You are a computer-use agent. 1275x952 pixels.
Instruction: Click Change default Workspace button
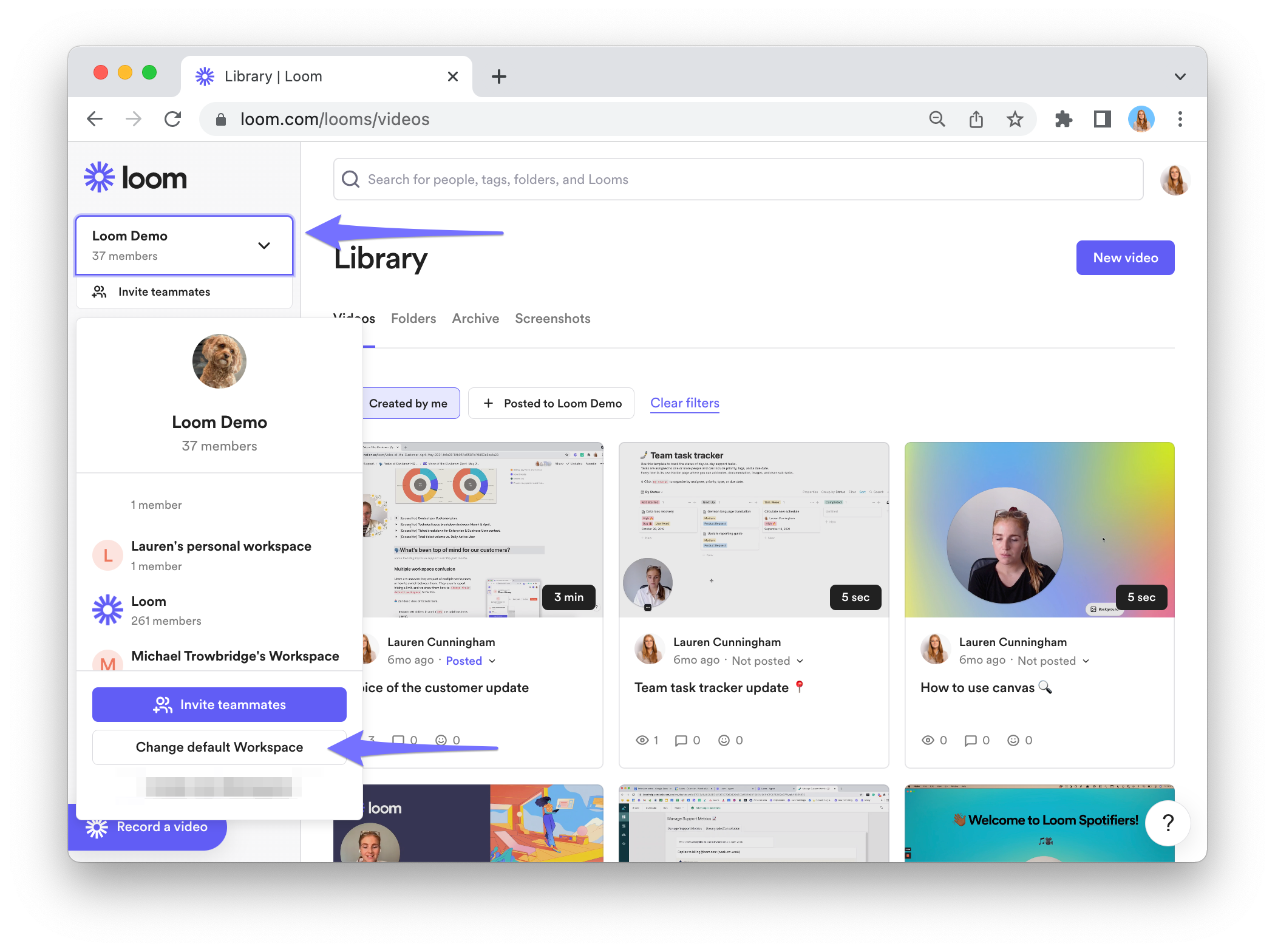219,747
